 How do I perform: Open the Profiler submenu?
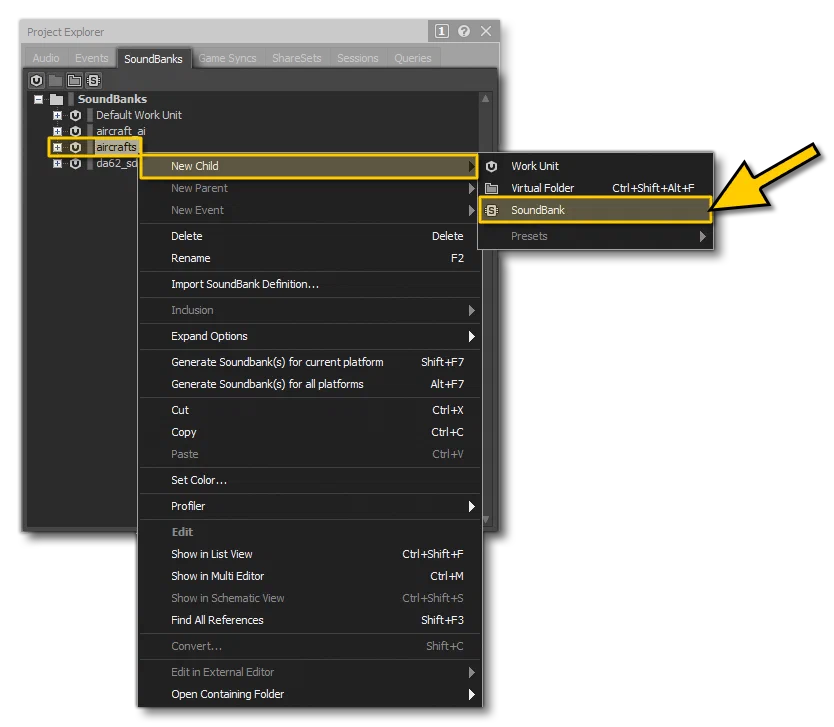point(310,506)
